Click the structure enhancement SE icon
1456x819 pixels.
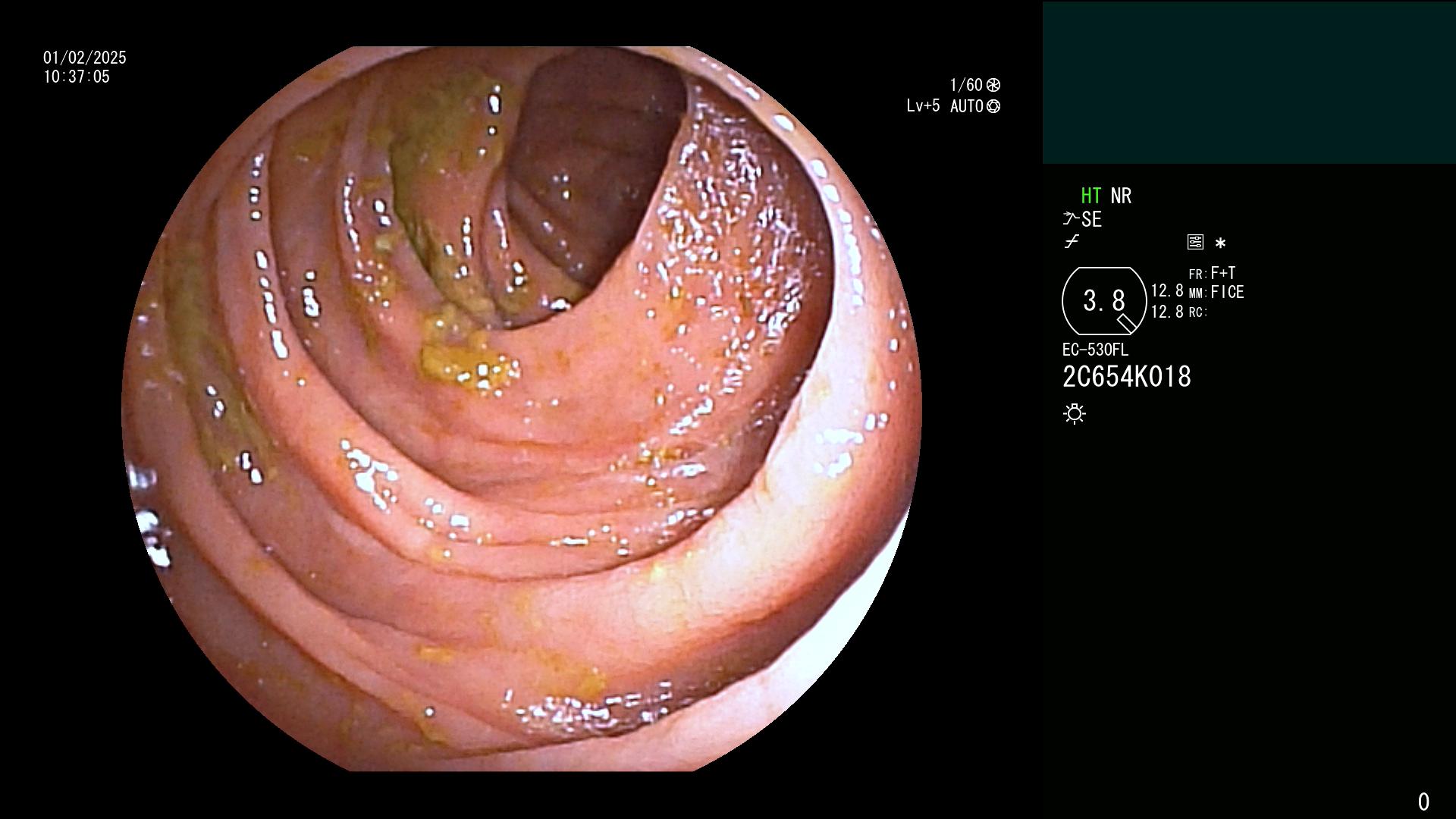pos(1082,219)
